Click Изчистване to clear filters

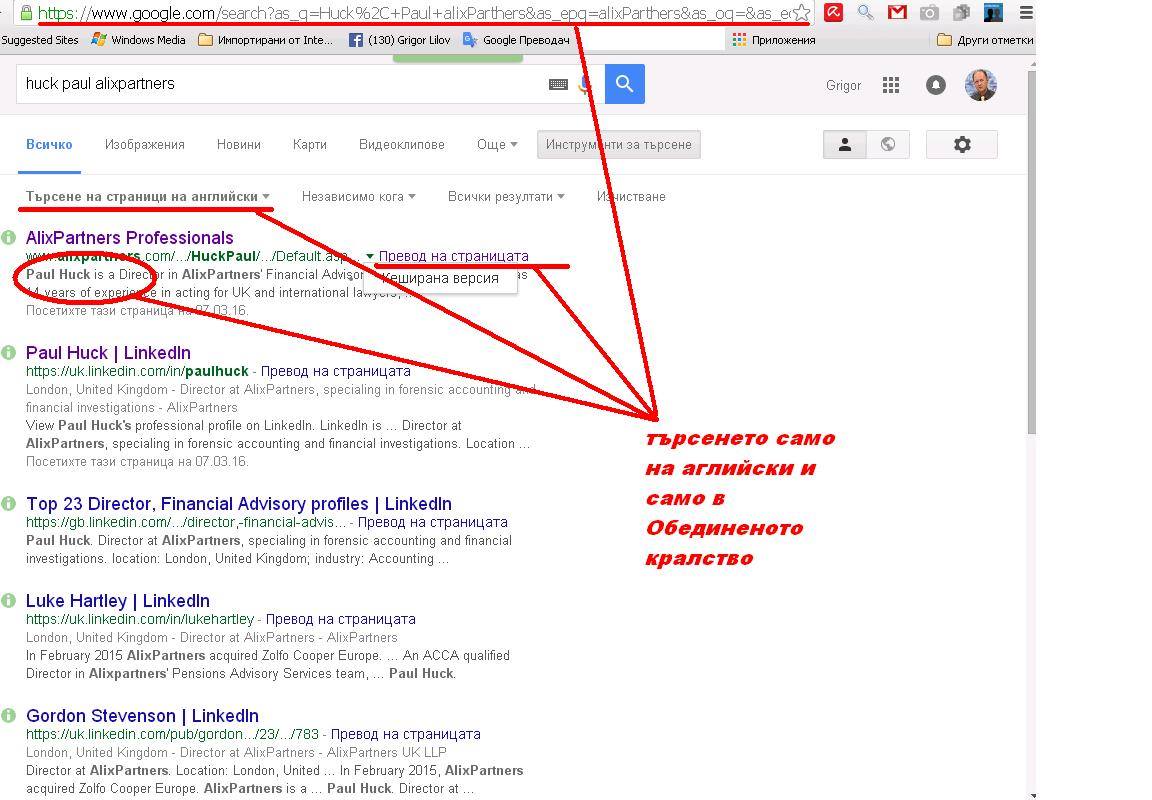631,196
